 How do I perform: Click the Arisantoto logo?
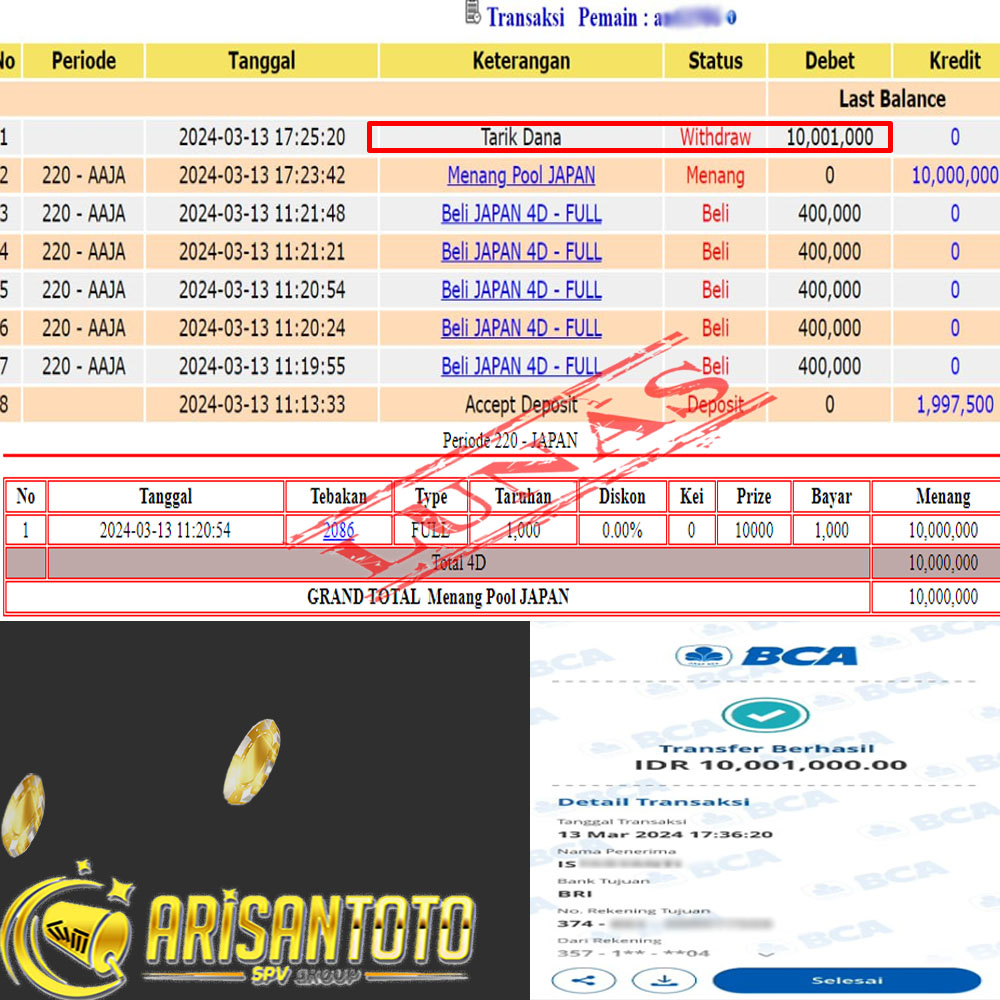tap(237, 929)
